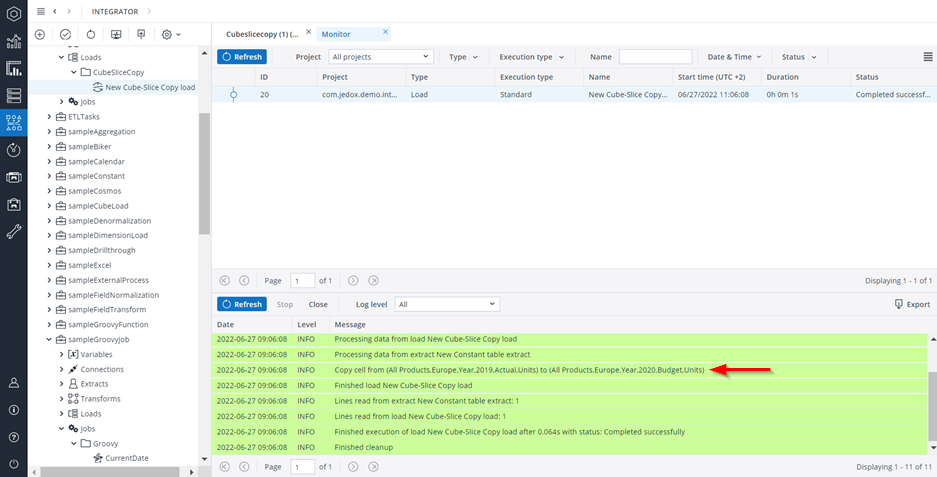The height and width of the screenshot is (477, 937).
Task: Click the plus add-new icon in tree toolbar
Action: point(40,35)
